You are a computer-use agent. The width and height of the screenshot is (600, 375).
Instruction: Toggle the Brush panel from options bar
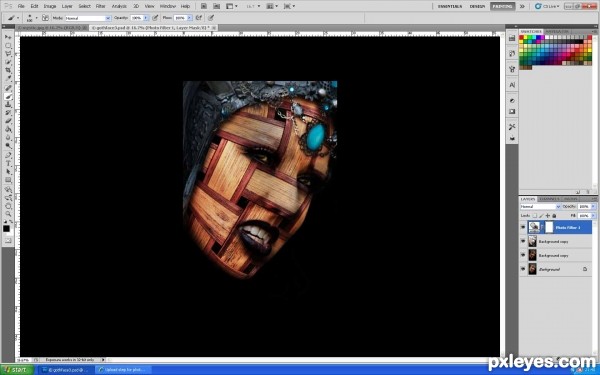click(x=45, y=18)
